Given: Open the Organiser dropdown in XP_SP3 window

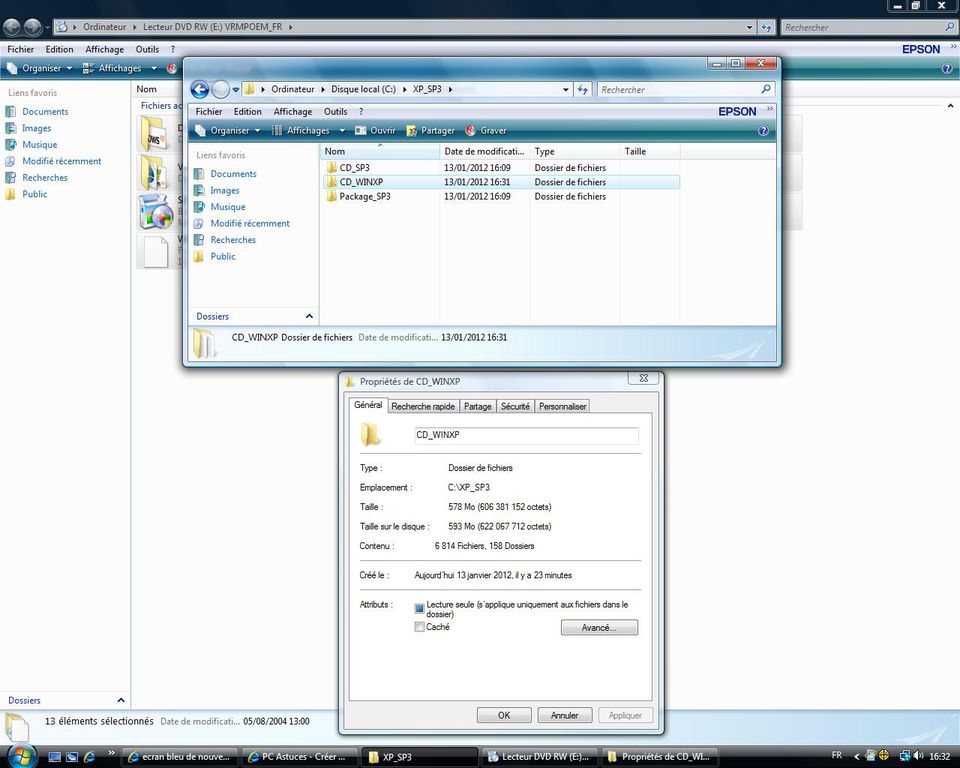Looking at the screenshot, I should click(x=229, y=131).
